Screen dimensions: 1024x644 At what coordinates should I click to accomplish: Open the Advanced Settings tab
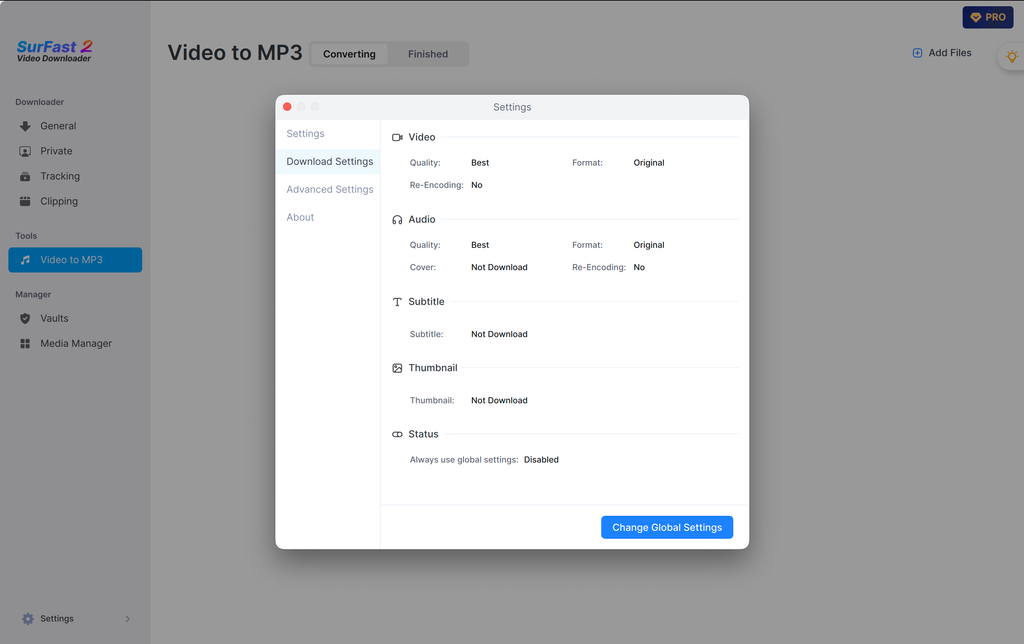click(330, 189)
